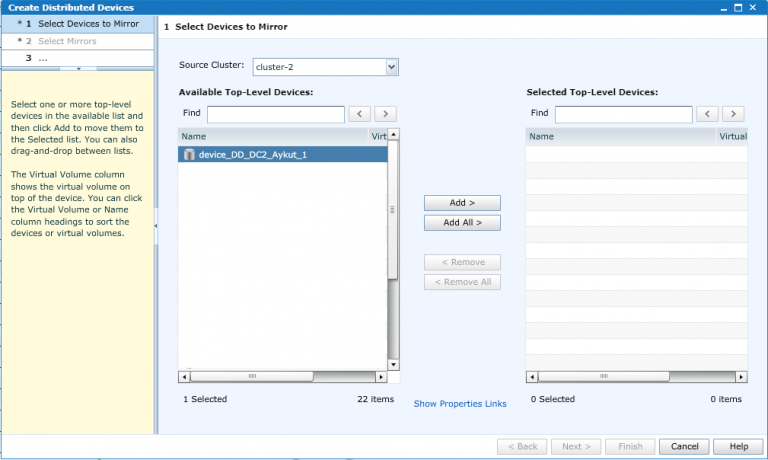Open Show Properties Links
Image resolution: width=768 pixels, height=460 pixels.
[460, 404]
